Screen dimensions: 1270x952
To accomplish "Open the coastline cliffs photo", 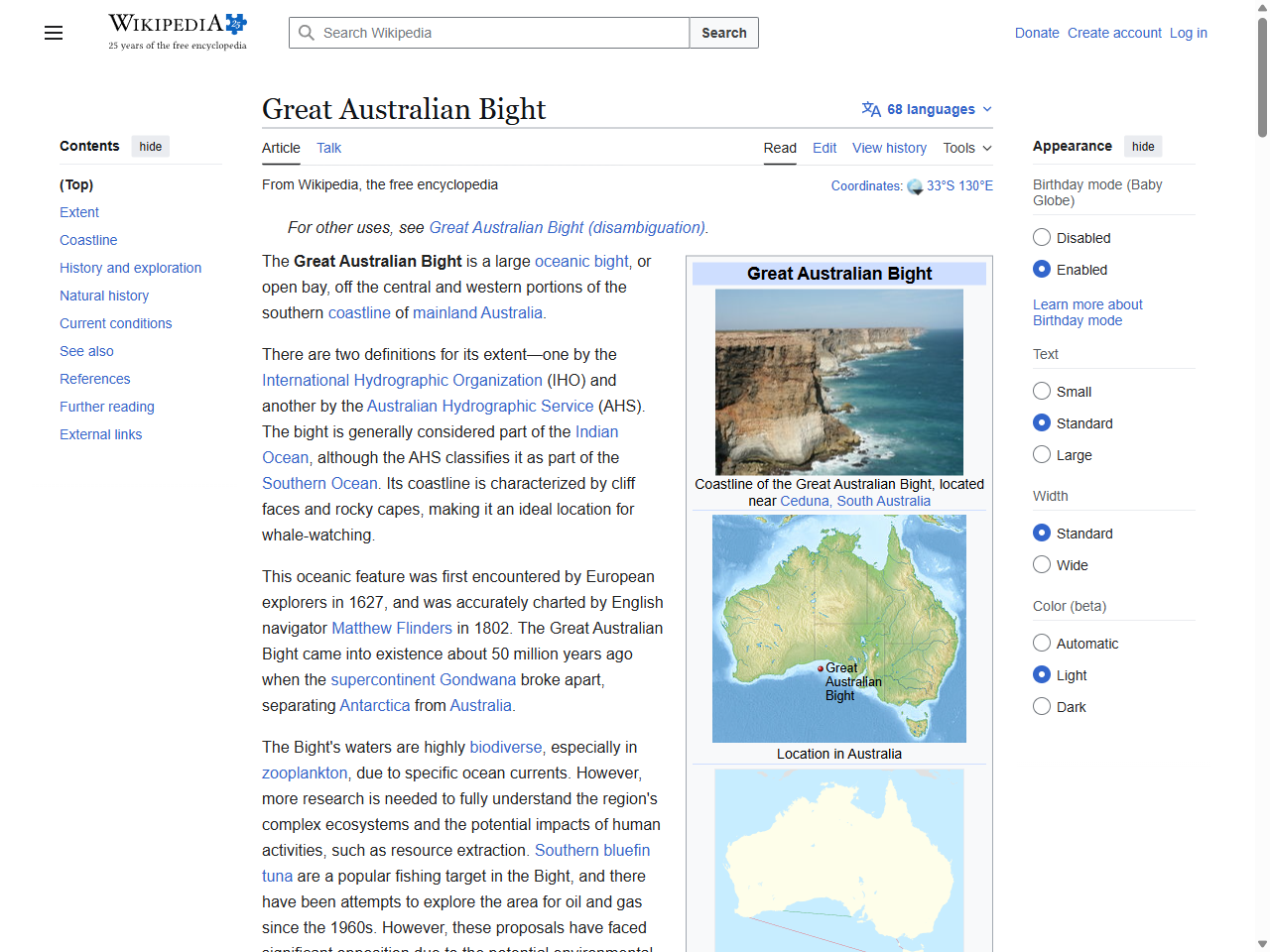I will point(839,382).
